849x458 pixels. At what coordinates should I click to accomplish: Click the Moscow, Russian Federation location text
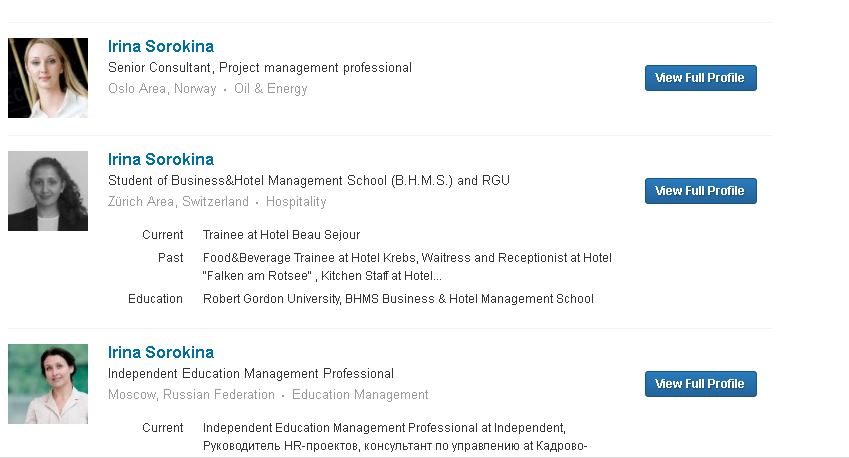tap(191, 395)
